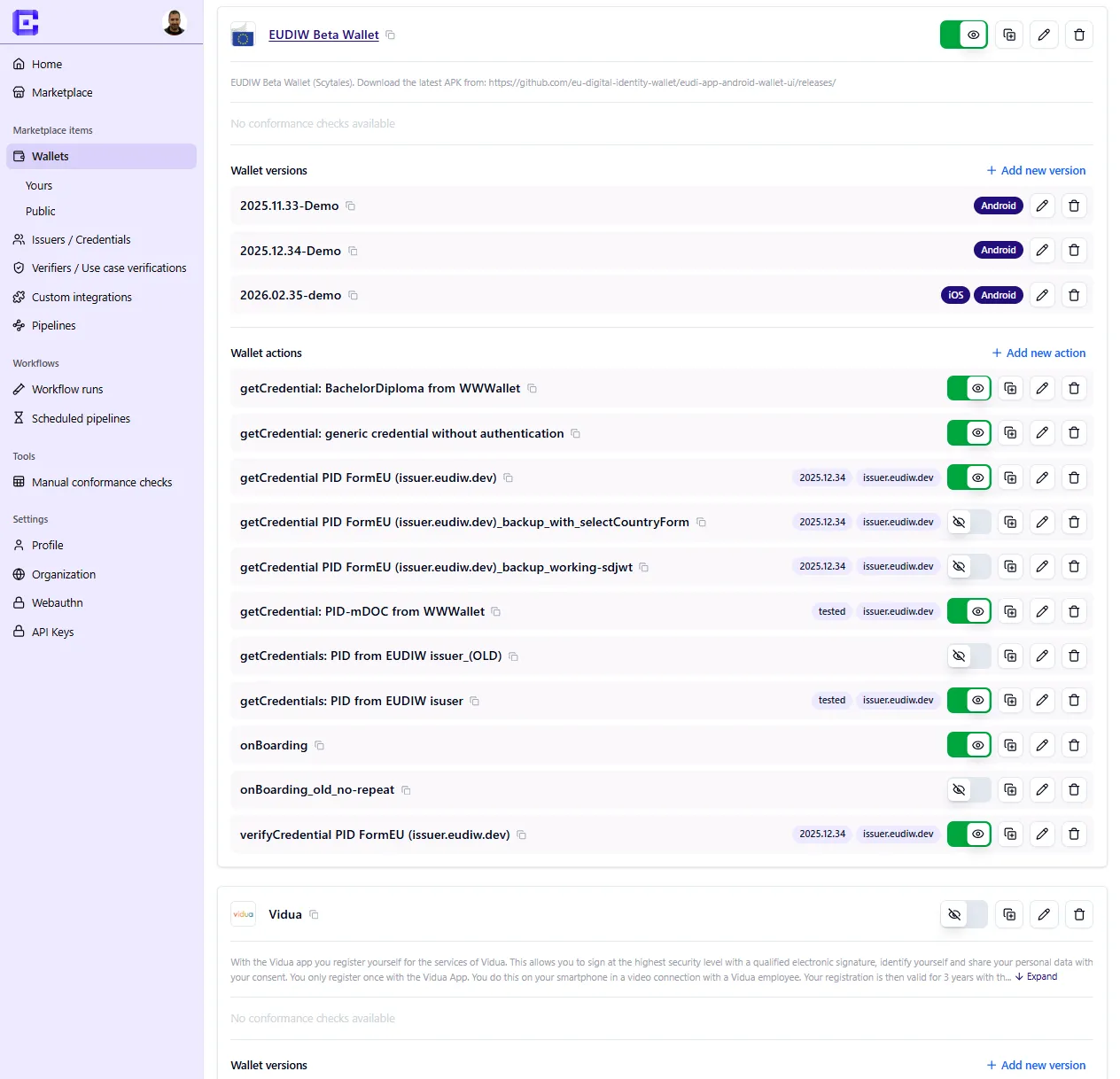Screen dimensions: 1120x1079
Task: Copy the onBoarding action name
Action: tap(319, 746)
